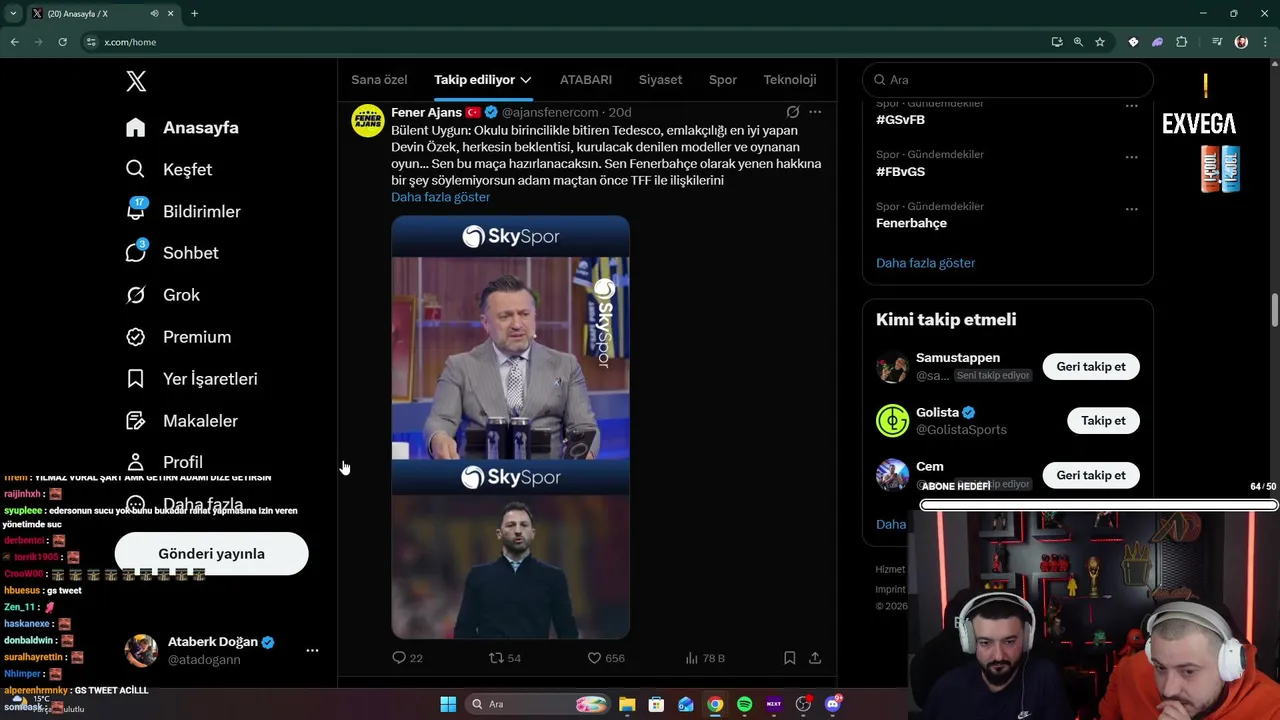Open Chrome extensions puzzle icon

1181,42
